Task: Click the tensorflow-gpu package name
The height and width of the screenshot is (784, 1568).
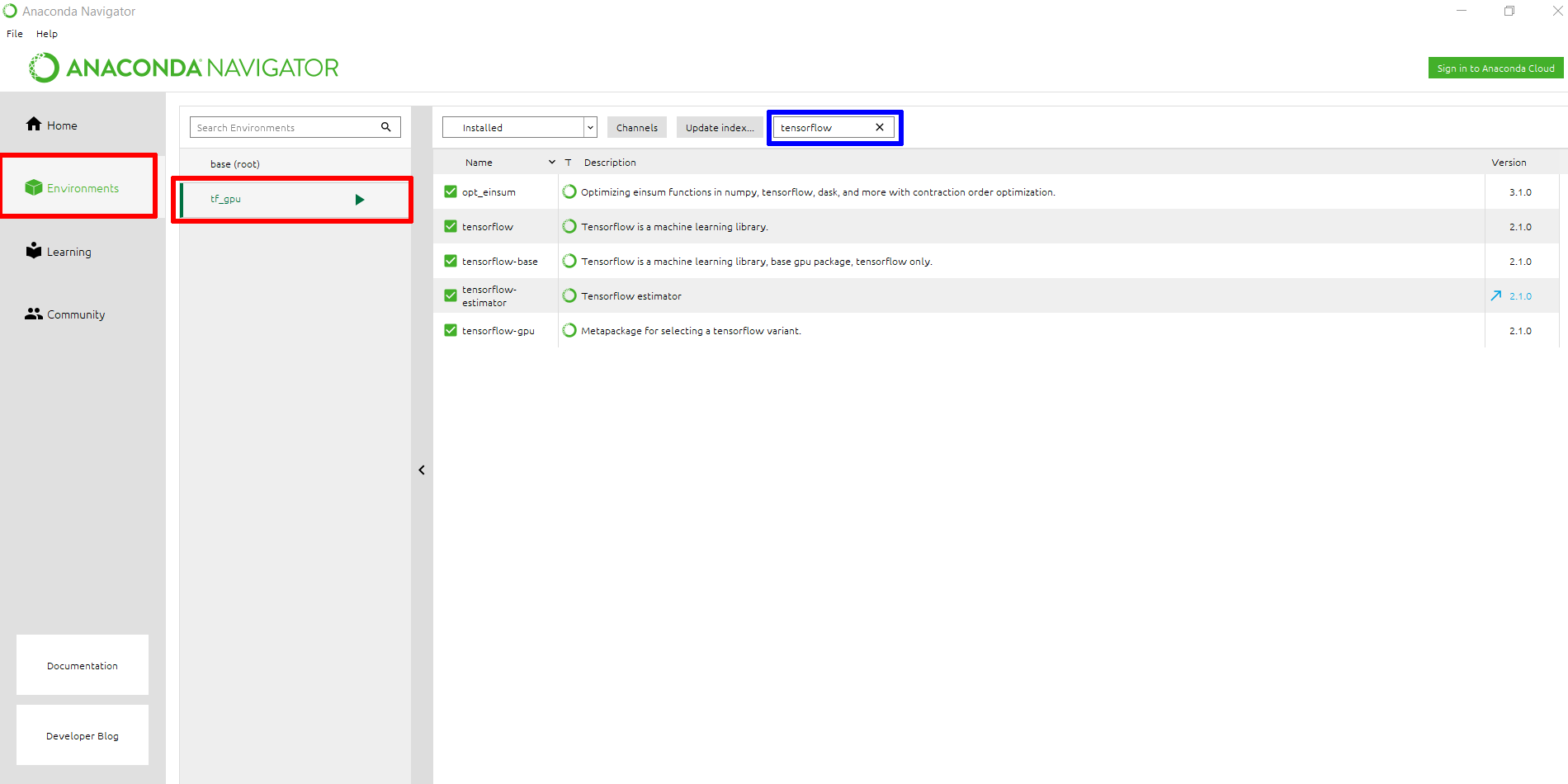Action: [x=498, y=331]
